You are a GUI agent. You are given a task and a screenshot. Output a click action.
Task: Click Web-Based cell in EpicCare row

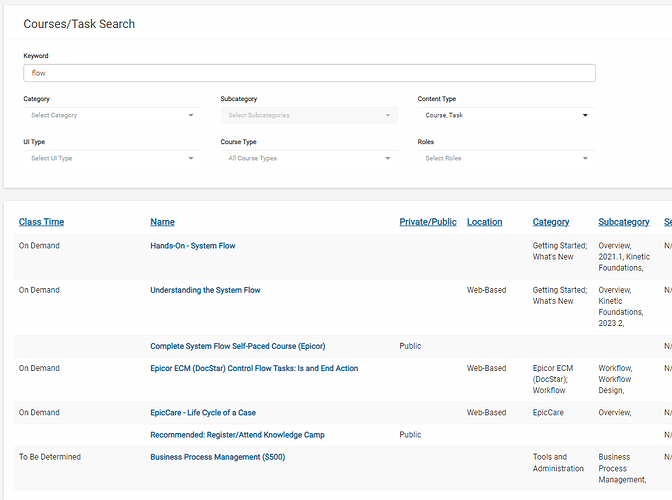[486, 413]
